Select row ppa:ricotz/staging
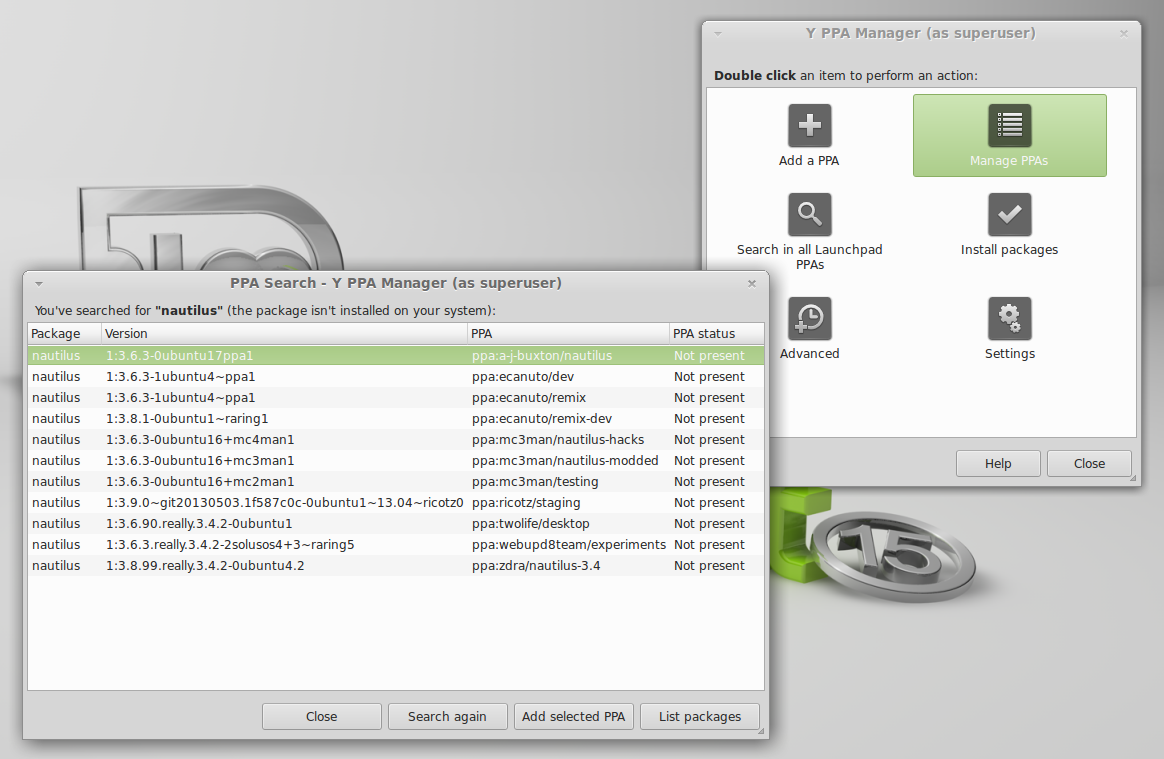 click(x=396, y=502)
